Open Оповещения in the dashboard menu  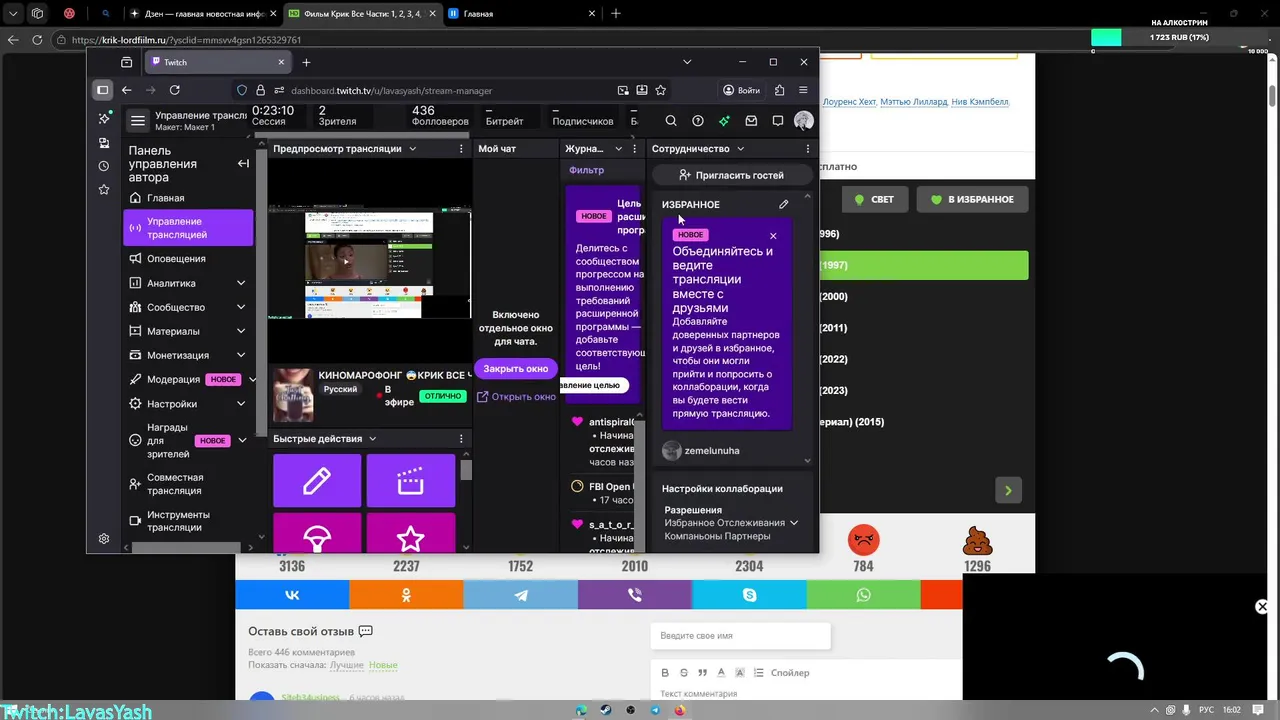[186, 258]
